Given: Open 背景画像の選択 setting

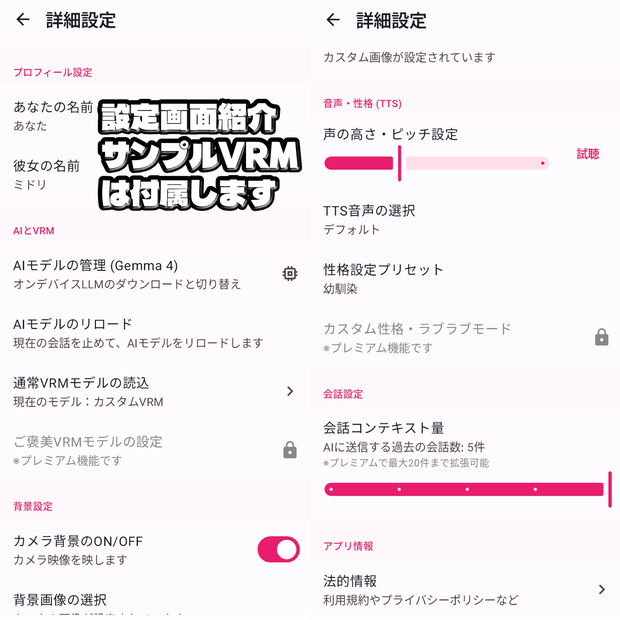Looking at the screenshot, I should pos(155,601).
